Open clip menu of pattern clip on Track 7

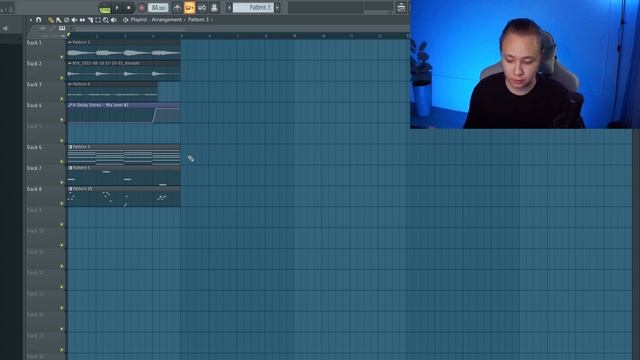[70, 168]
